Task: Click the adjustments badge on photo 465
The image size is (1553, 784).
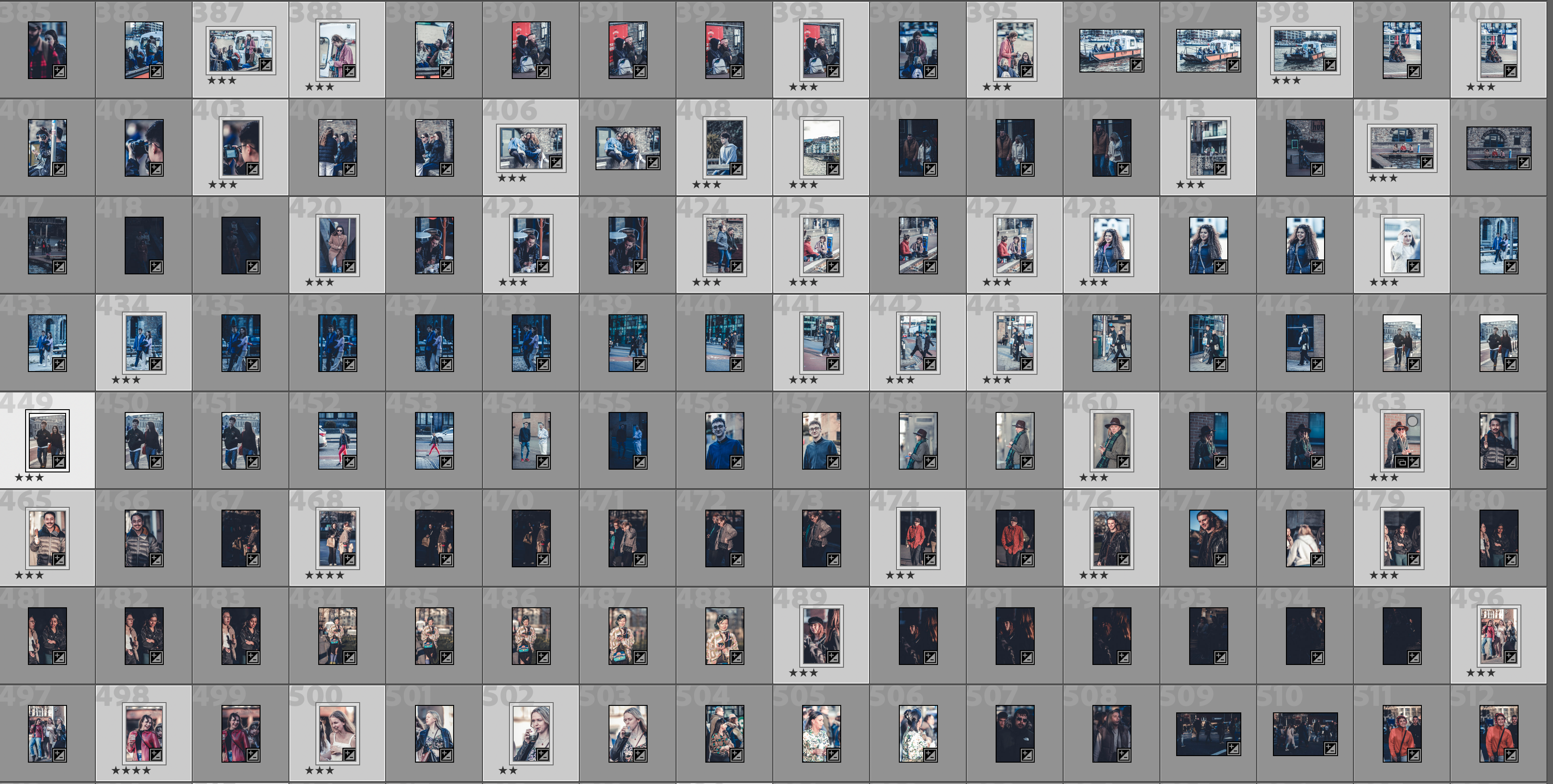Action: [x=59, y=560]
